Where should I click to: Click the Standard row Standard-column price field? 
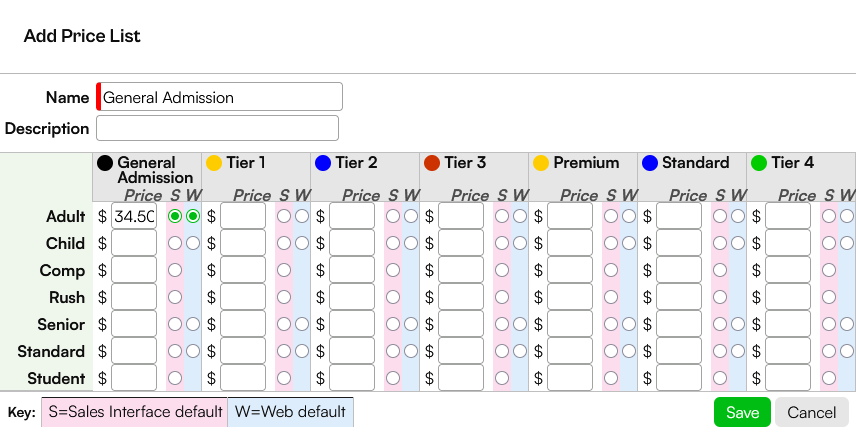pyautogui.click(x=679, y=351)
